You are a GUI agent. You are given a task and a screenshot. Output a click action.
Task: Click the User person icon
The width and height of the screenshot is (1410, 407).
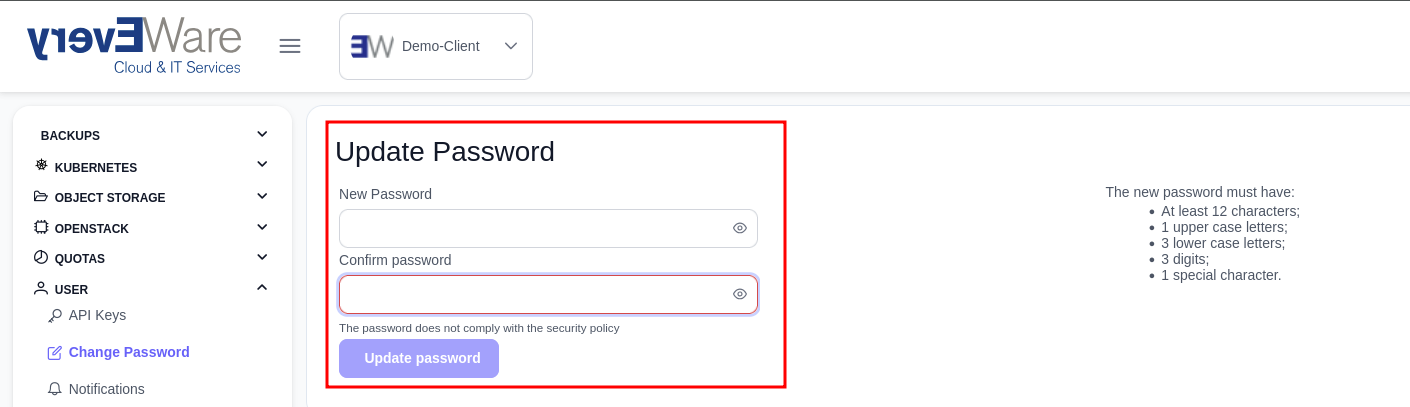(41, 288)
